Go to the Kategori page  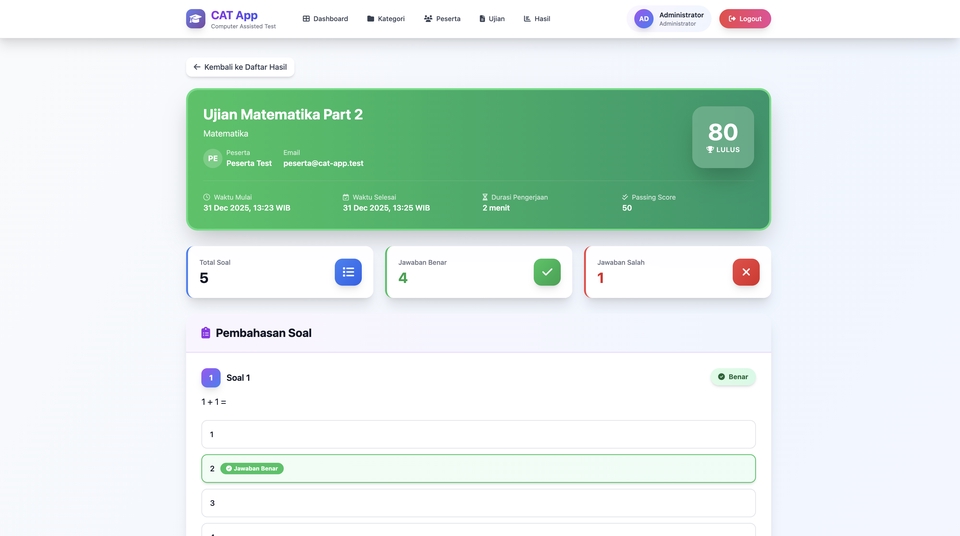(385, 19)
